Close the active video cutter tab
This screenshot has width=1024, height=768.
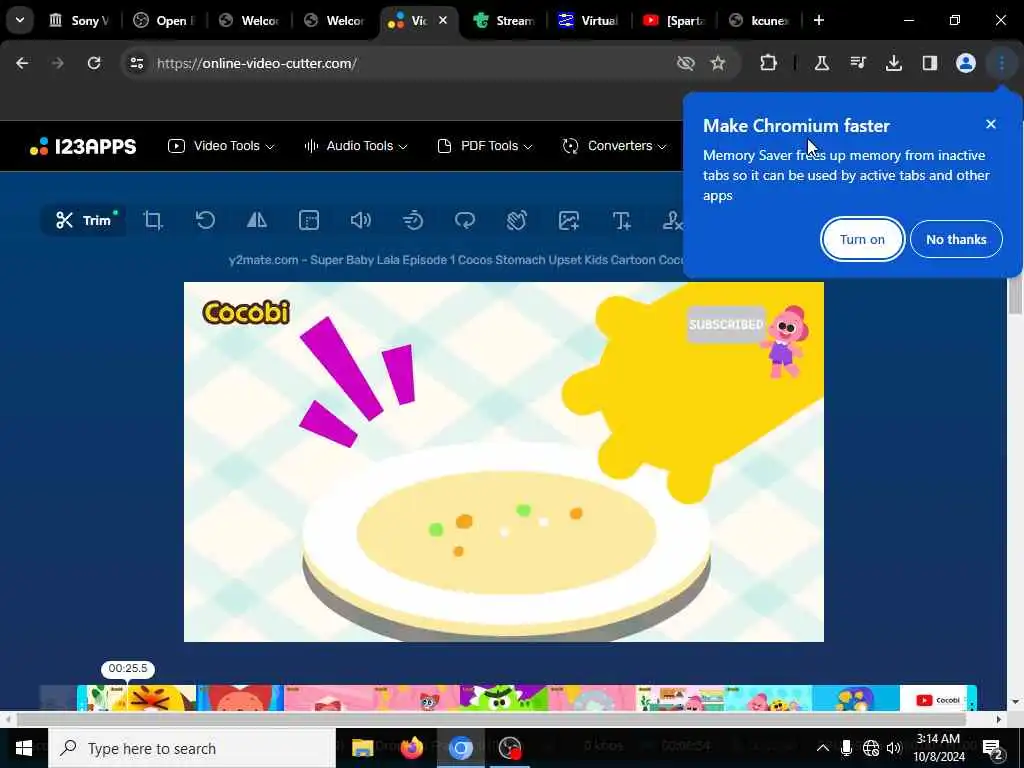coord(443,20)
